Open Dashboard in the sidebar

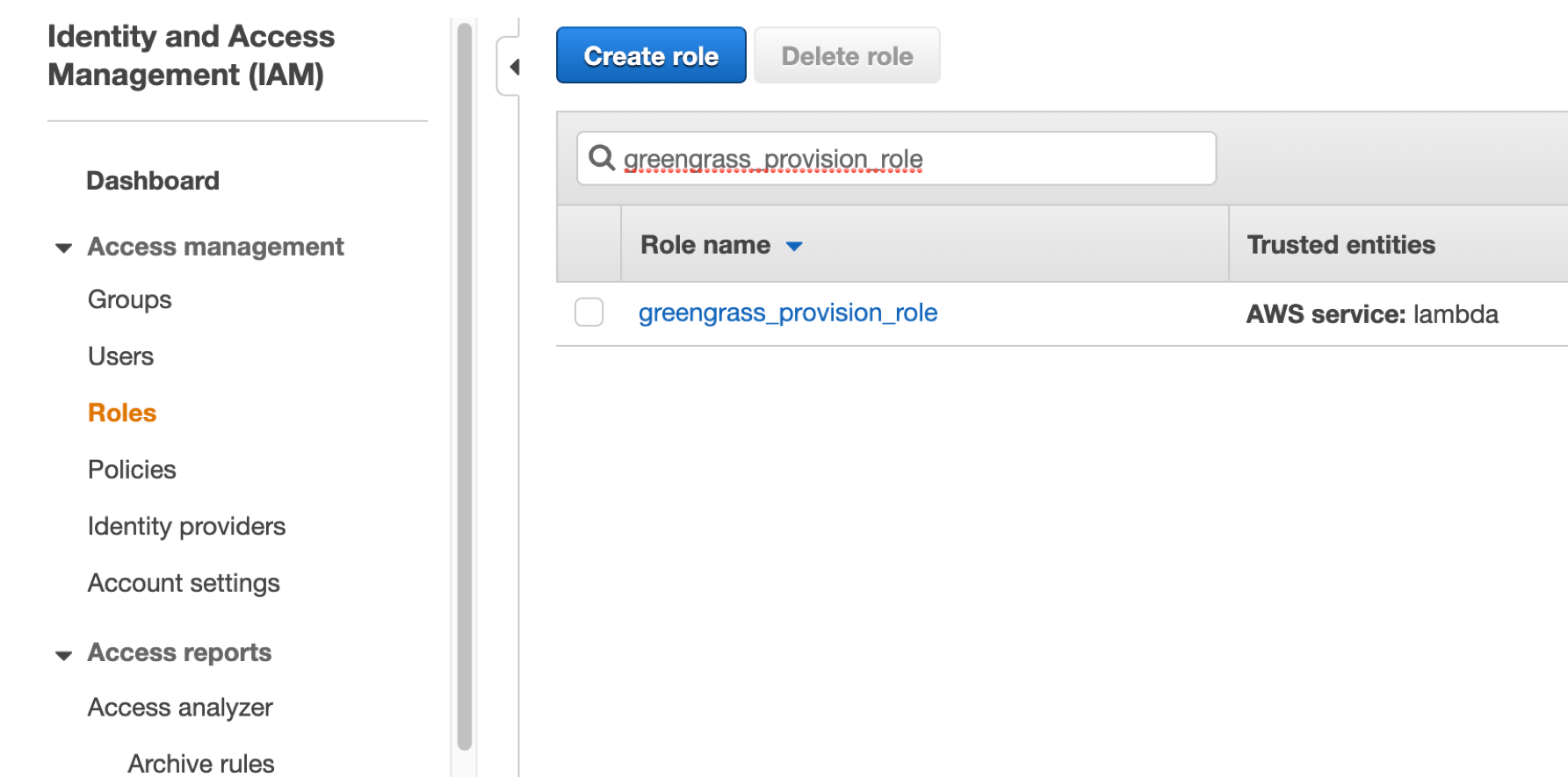click(153, 181)
